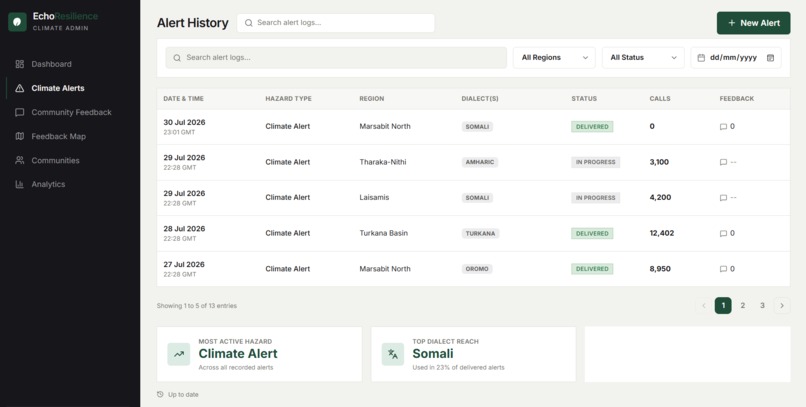Click feedback comment icon in Laisamis row

(723, 198)
